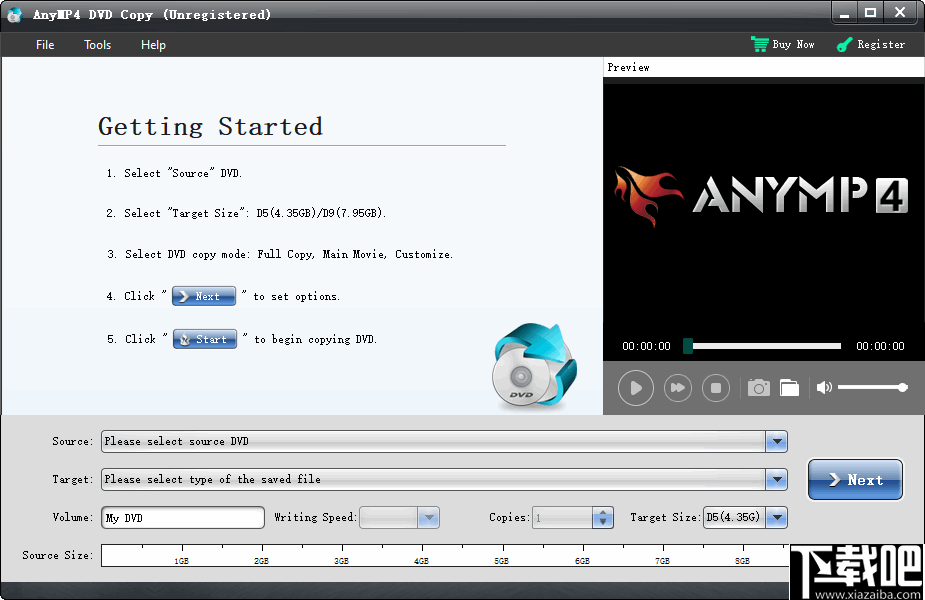Open the Help menu
Viewport: 925px width, 600px height.
153,44
